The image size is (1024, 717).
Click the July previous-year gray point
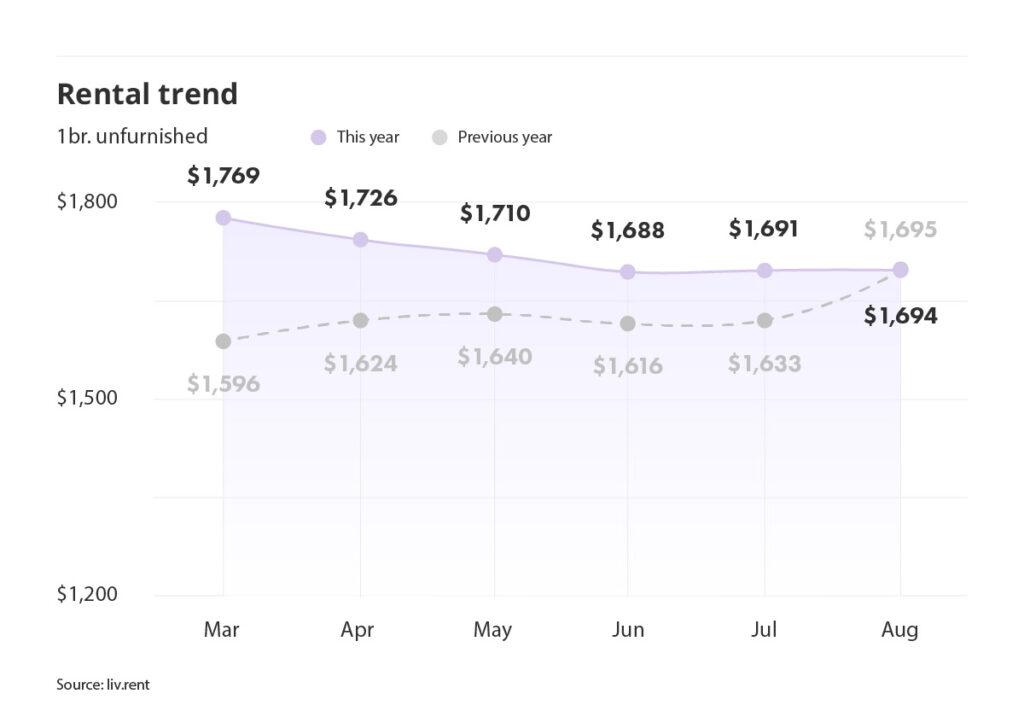[x=764, y=320]
